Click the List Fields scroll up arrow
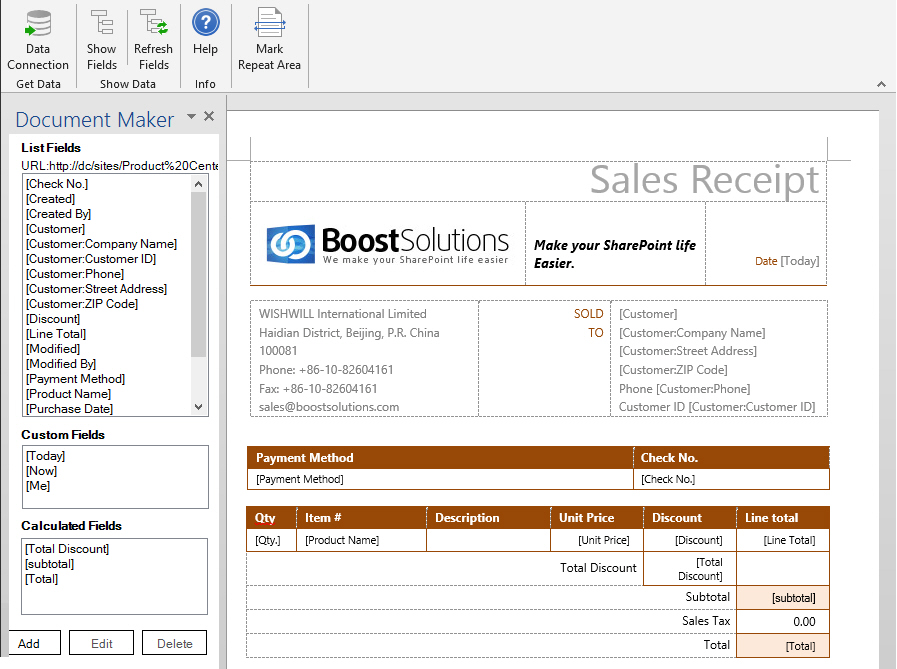The height and width of the screenshot is (669, 897). click(199, 184)
